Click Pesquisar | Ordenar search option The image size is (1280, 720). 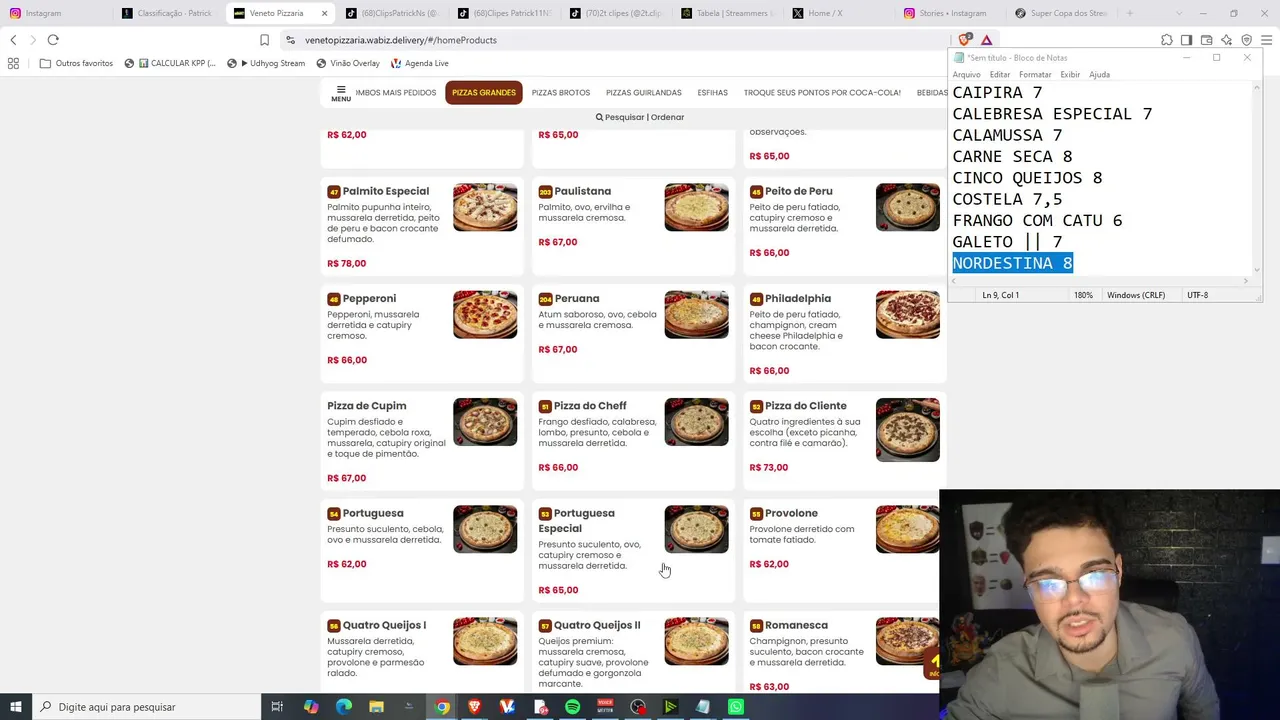point(640,117)
